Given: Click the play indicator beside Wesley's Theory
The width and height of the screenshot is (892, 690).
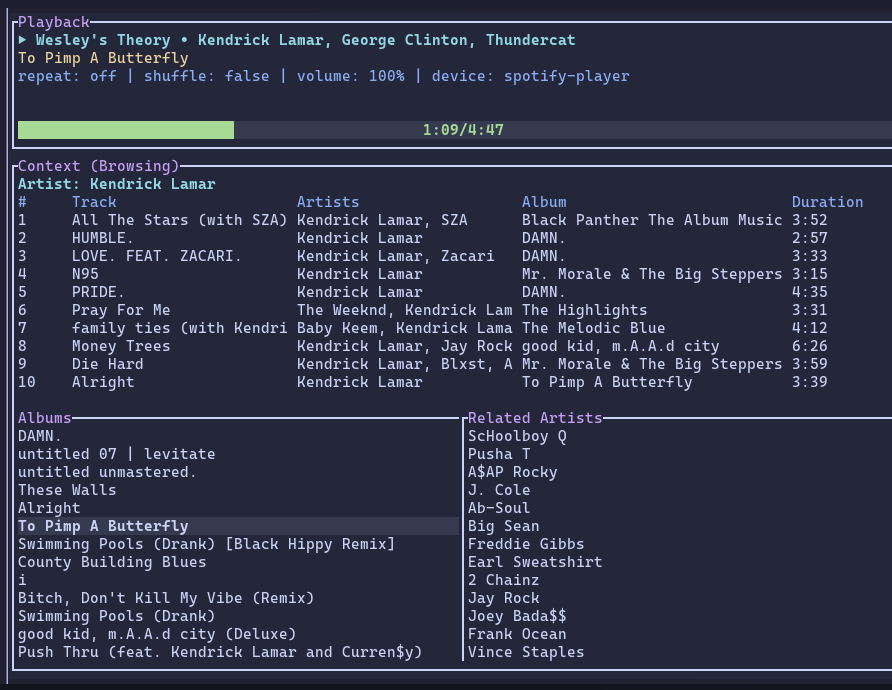Looking at the screenshot, I should pyautogui.click(x=22, y=40).
